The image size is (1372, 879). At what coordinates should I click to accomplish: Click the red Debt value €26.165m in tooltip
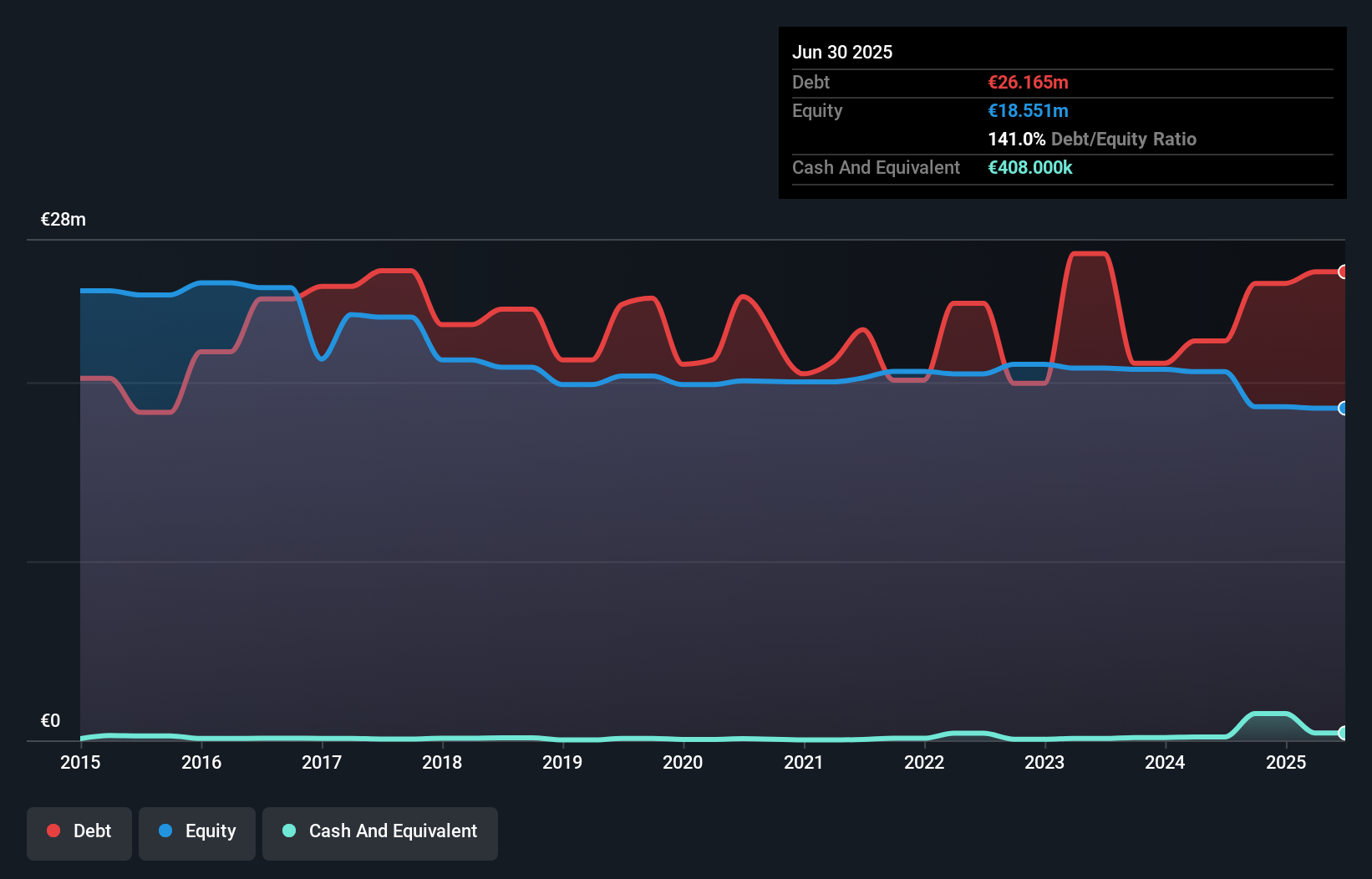pos(1027,82)
